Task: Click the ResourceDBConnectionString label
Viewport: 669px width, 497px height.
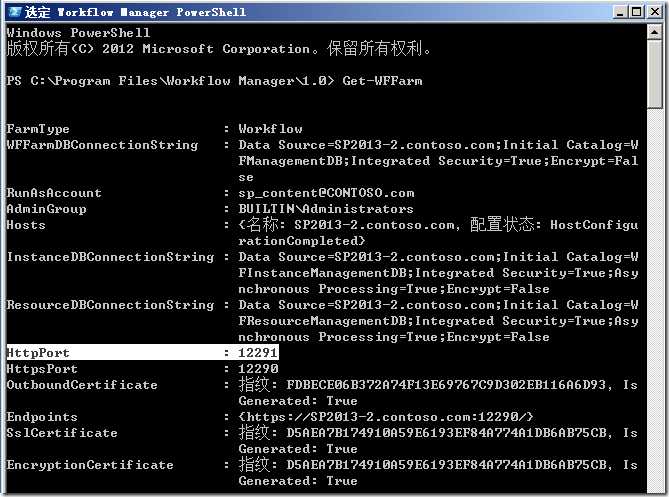Action: 110,305
